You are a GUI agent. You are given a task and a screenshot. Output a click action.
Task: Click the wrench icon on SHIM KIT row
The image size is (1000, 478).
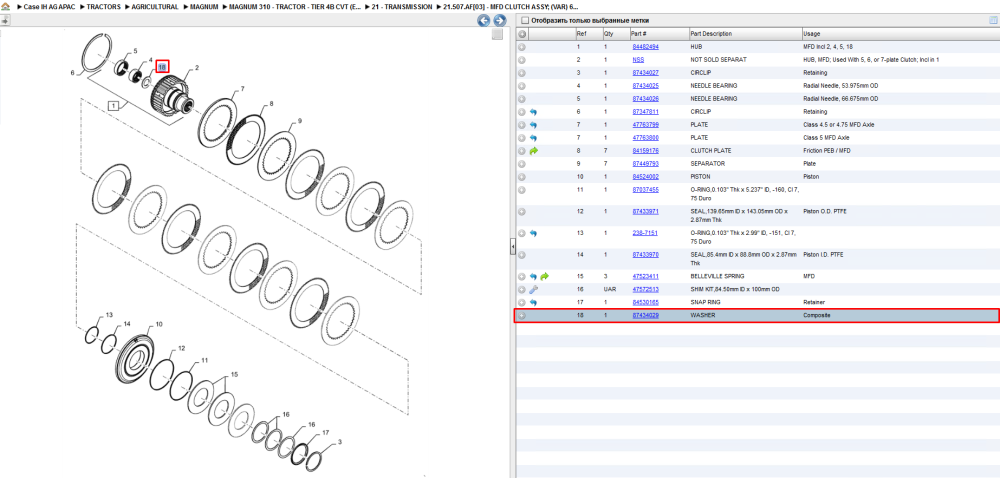coord(533,289)
